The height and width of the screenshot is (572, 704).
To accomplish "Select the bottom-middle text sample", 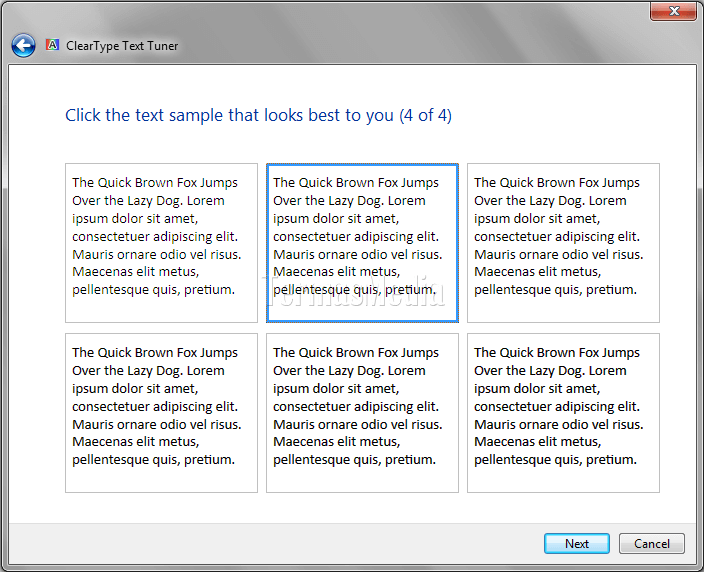I will (362, 413).
